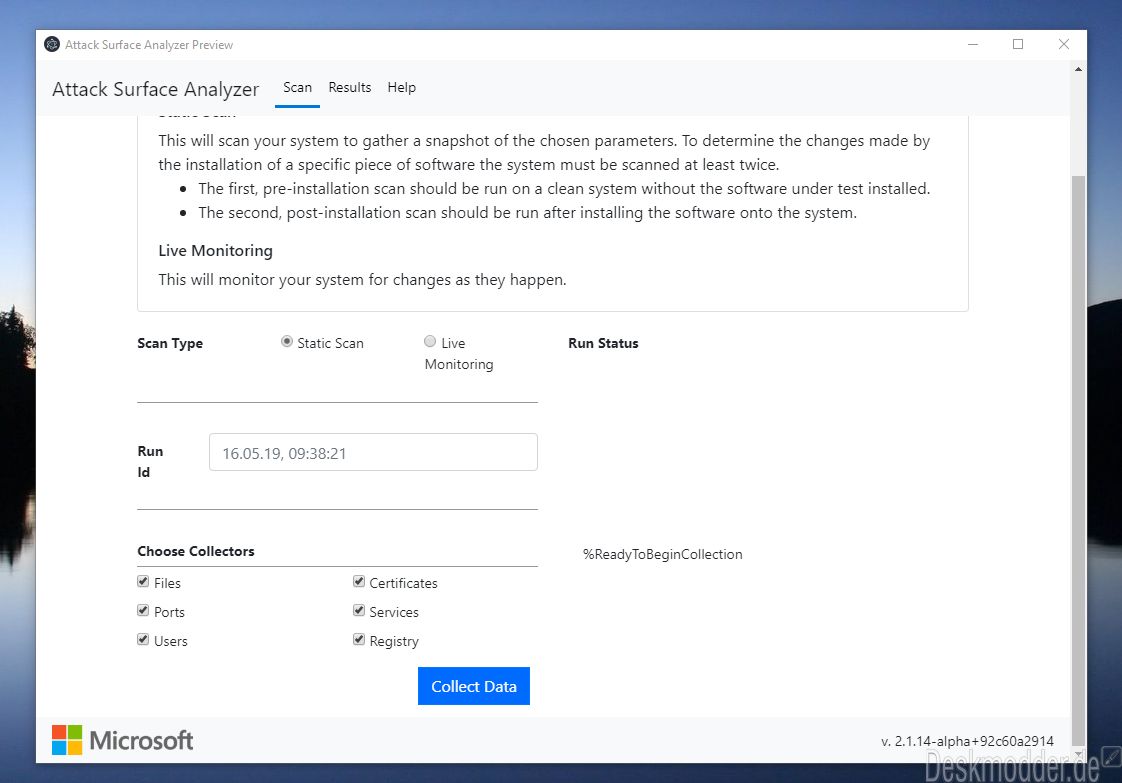Click the Collect Data button
The image size is (1122, 783).
pyautogui.click(x=474, y=686)
